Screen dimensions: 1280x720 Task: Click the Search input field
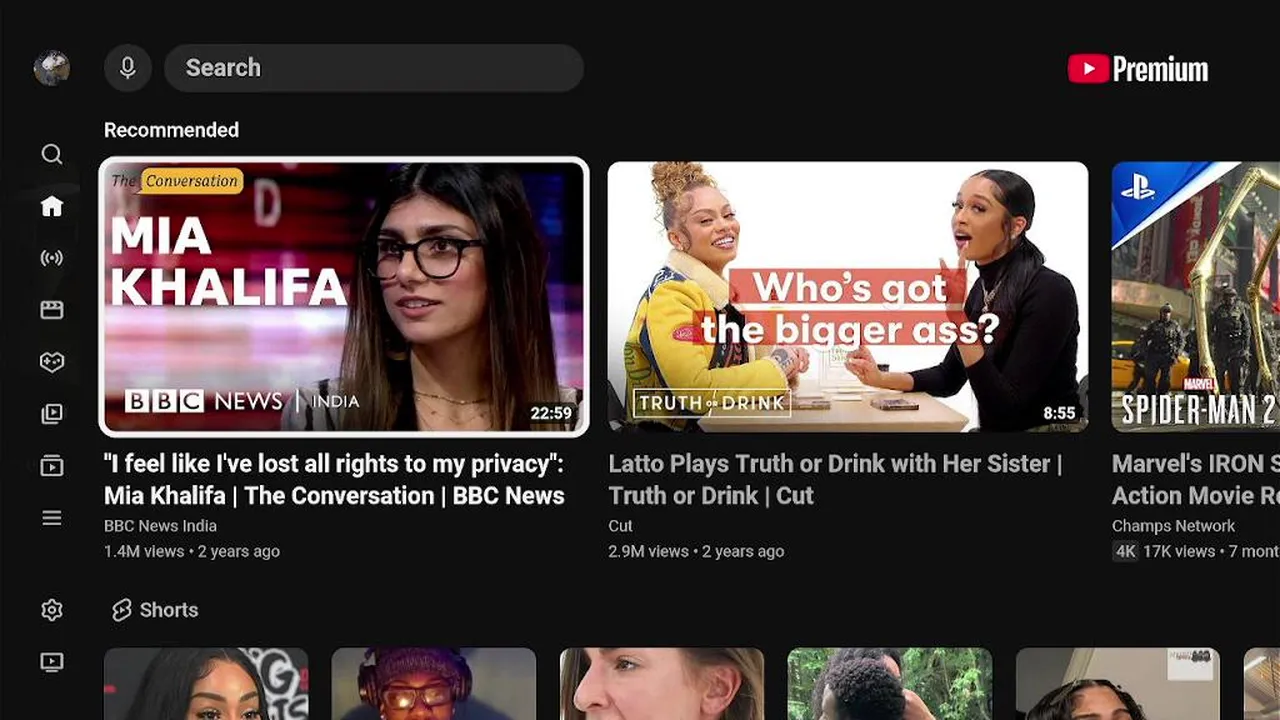pos(374,68)
